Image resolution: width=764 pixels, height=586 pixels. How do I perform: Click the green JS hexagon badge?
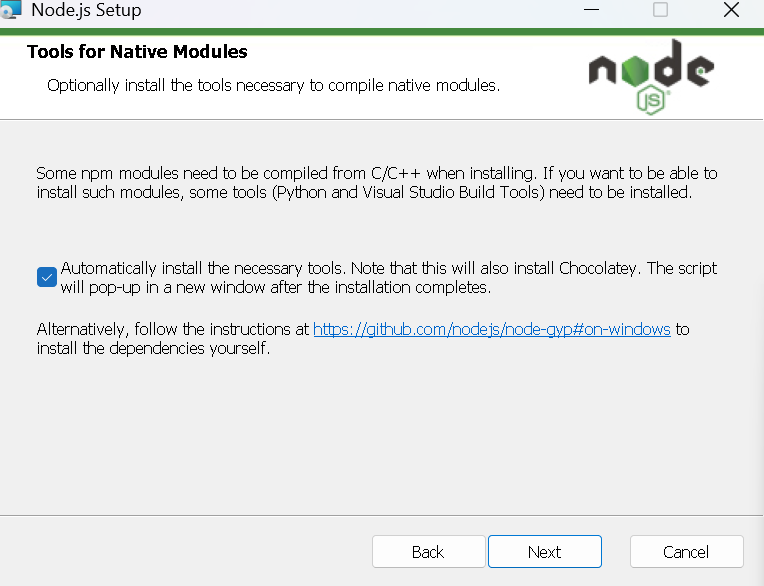[651, 99]
